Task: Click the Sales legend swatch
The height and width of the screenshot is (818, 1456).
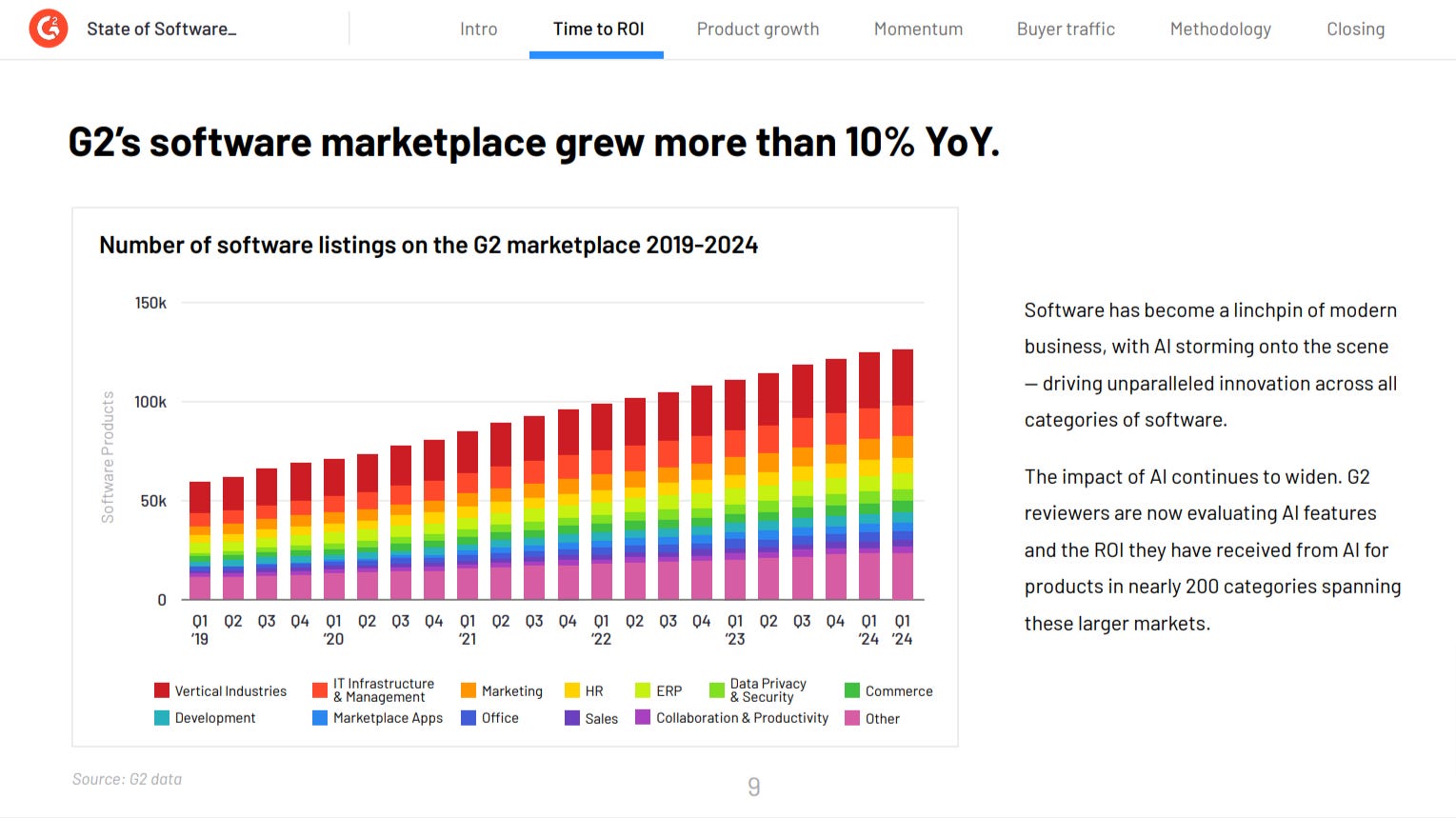Action: tap(572, 717)
